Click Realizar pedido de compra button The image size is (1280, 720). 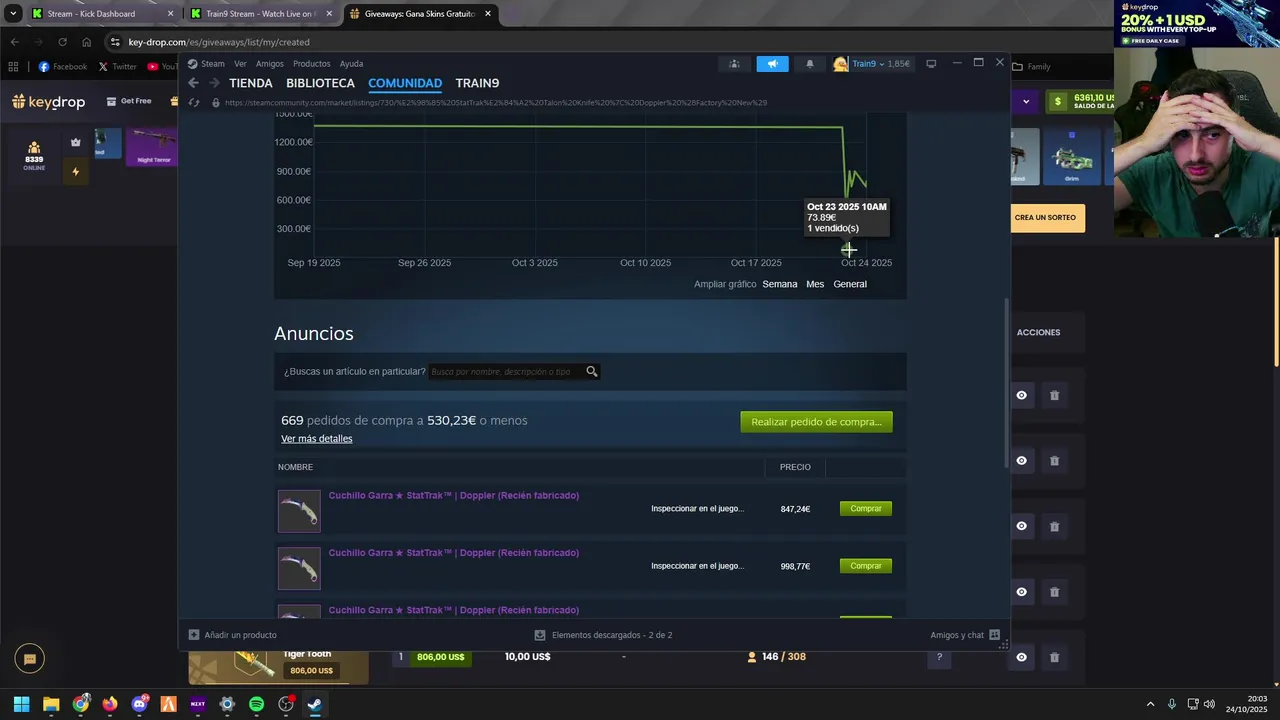pyautogui.click(x=816, y=422)
